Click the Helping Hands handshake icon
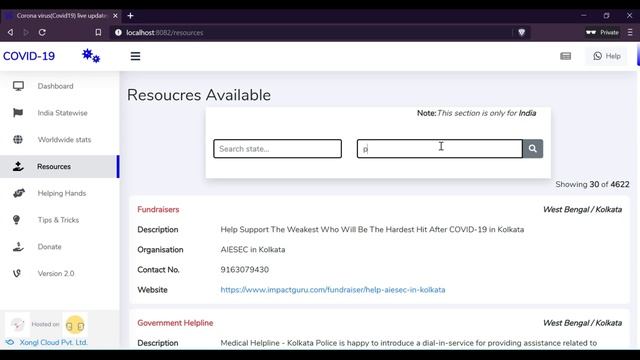This screenshot has width=640, height=360. 19,193
